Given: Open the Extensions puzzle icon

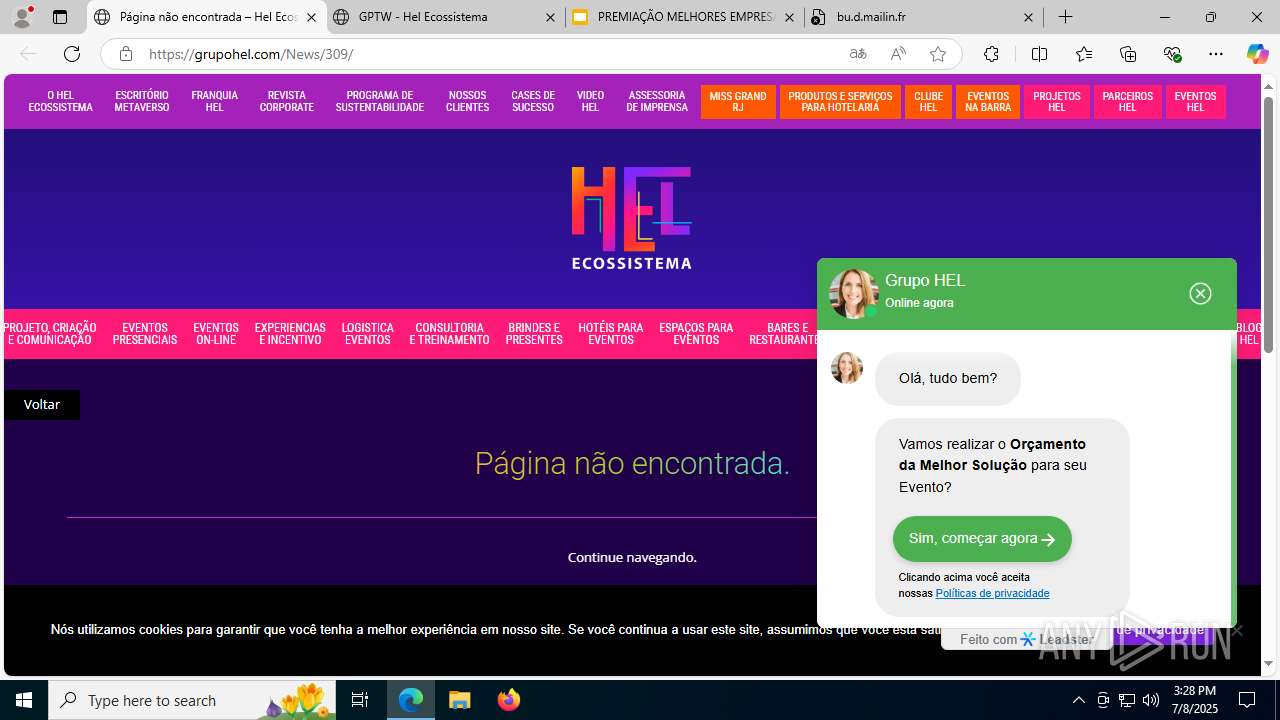Looking at the screenshot, I should [991, 54].
